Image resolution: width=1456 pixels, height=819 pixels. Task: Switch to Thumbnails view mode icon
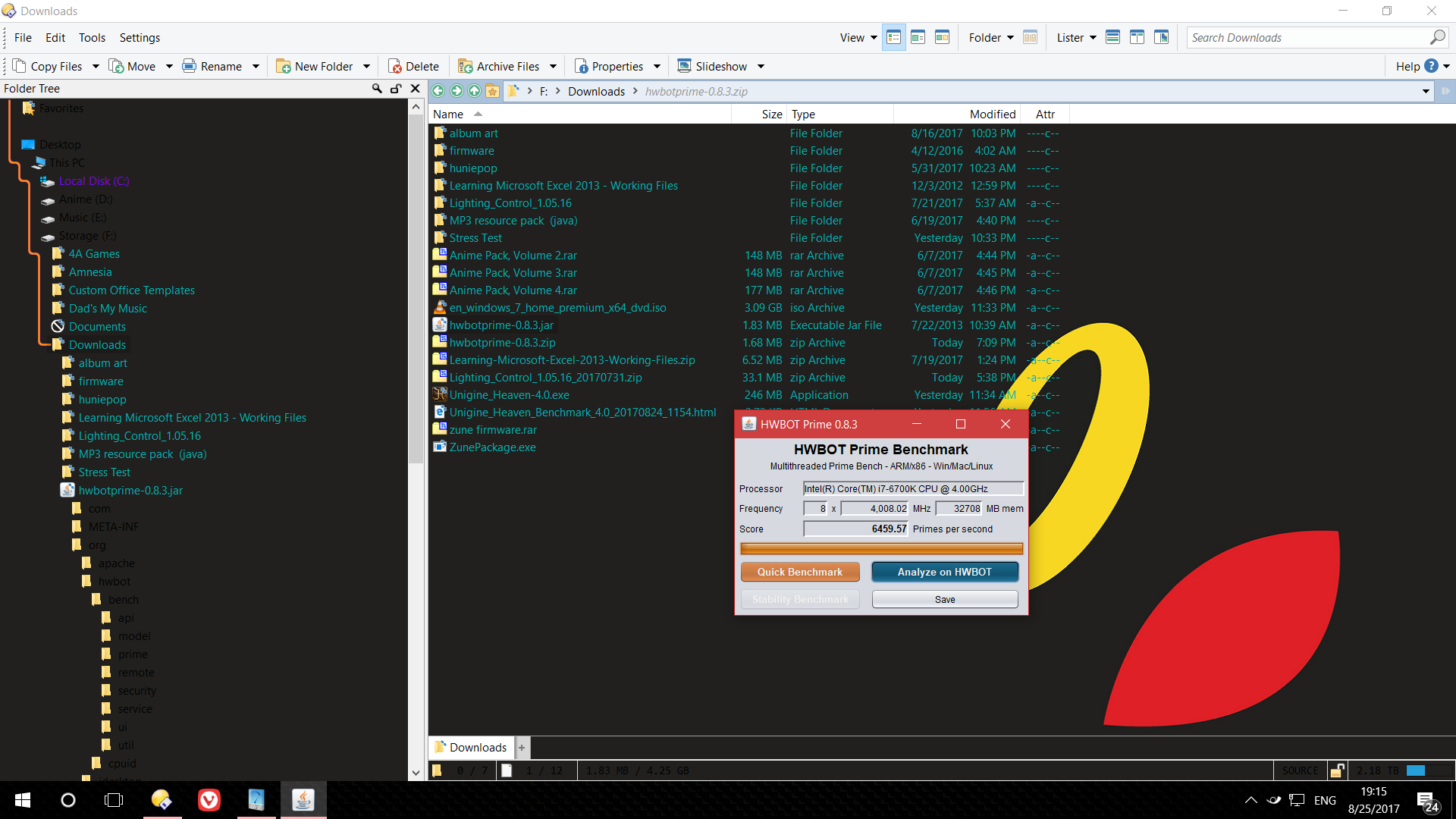(943, 37)
